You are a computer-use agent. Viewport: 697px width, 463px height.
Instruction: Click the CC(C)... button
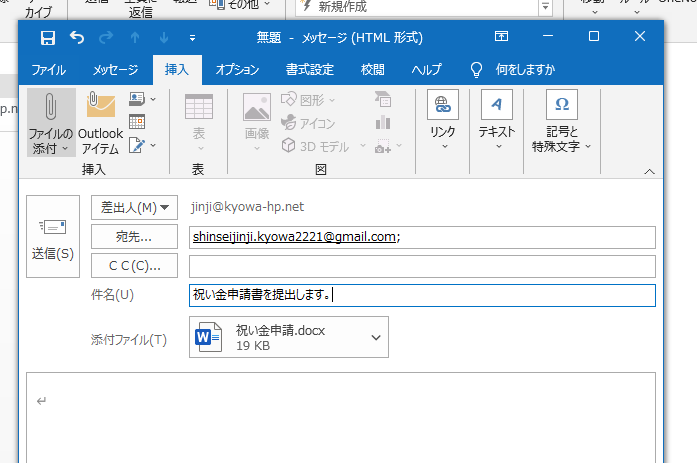click(134, 266)
